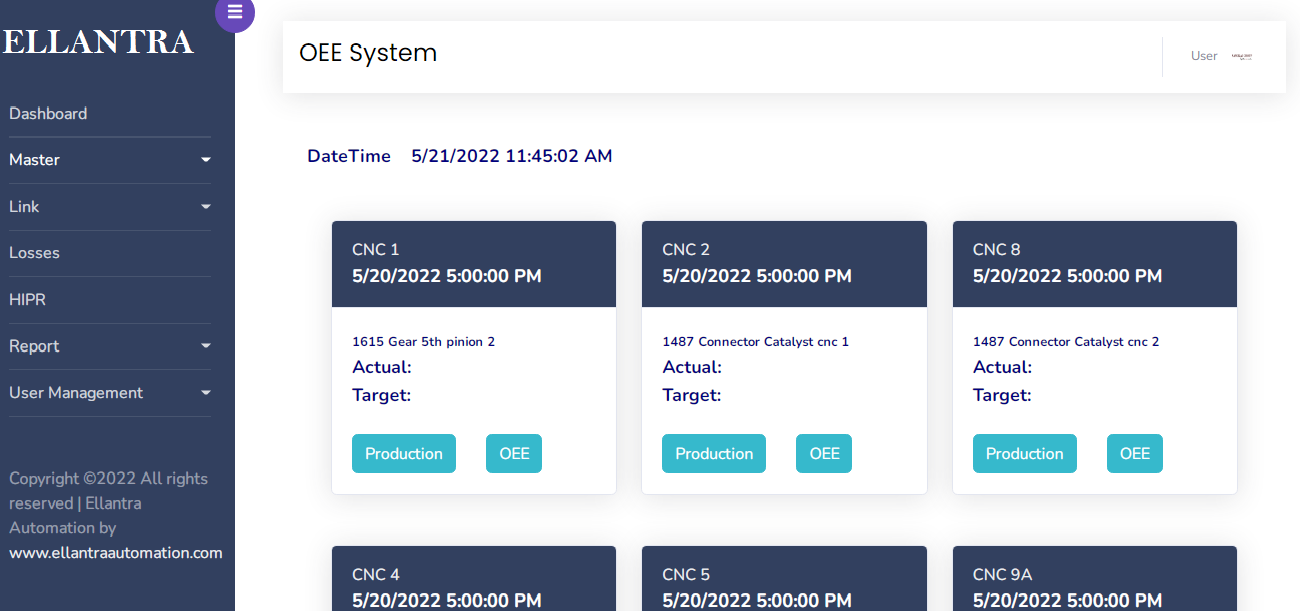Open the www.ellantraautomation.com link
This screenshot has width=1300, height=611.
click(116, 553)
